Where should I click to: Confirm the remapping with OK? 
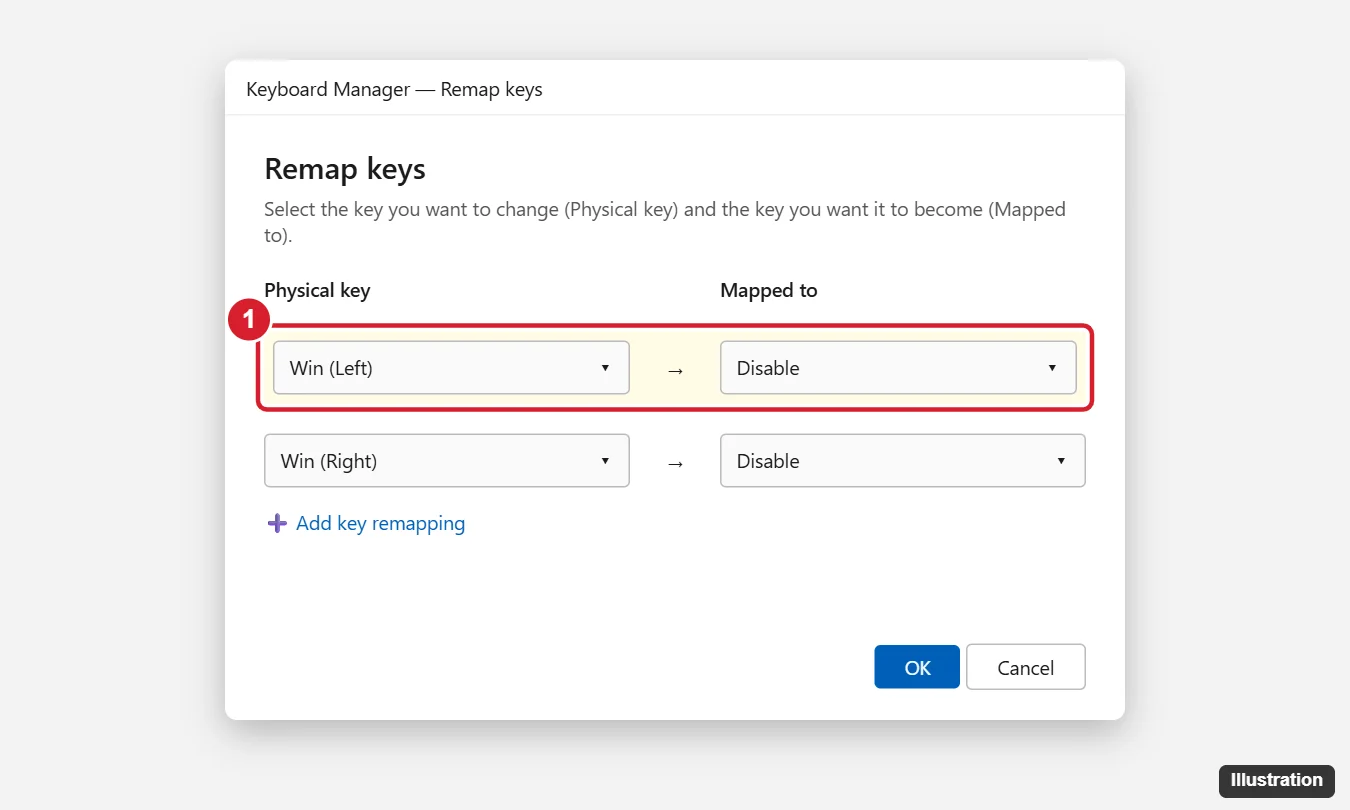(917, 667)
